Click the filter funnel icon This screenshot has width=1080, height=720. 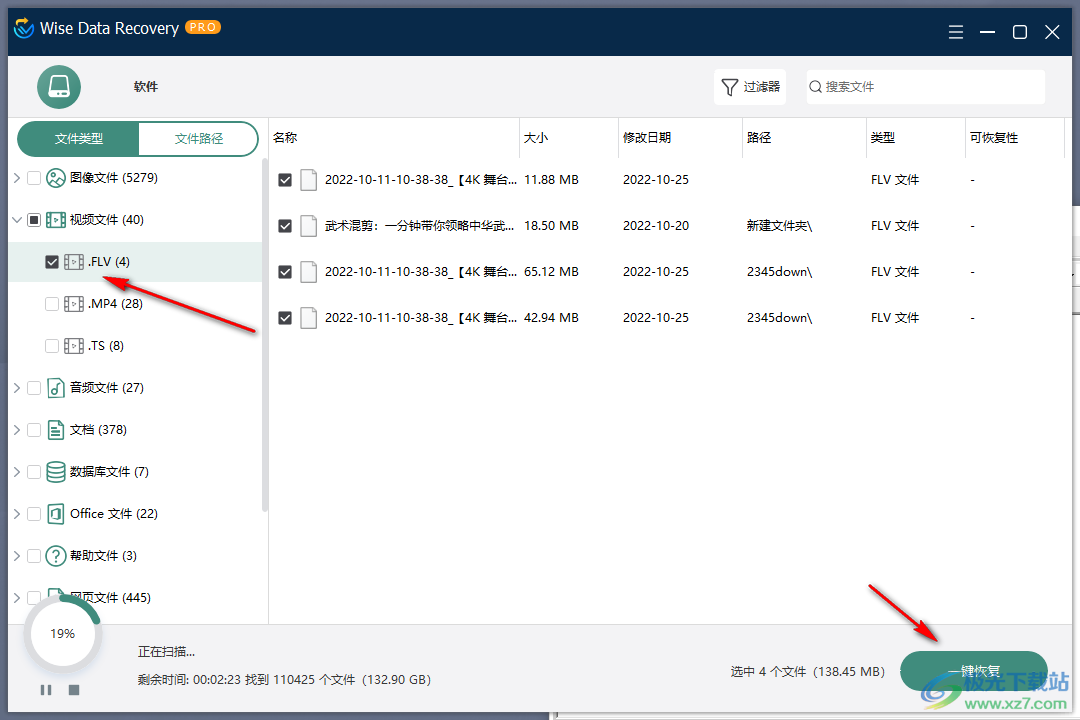coord(729,87)
